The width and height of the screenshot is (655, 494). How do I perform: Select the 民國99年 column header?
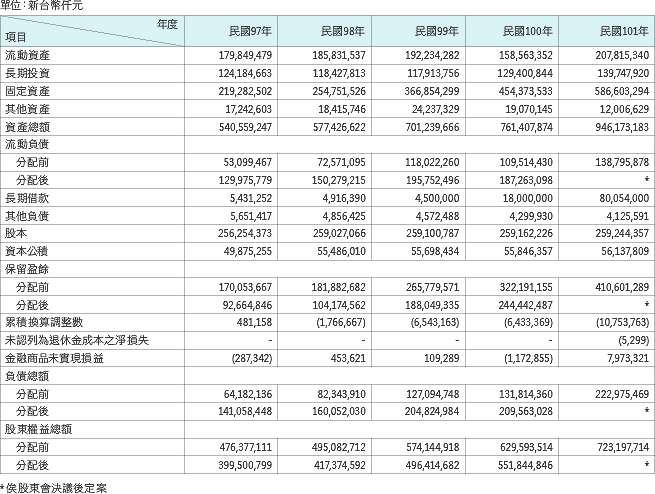tap(437, 31)
